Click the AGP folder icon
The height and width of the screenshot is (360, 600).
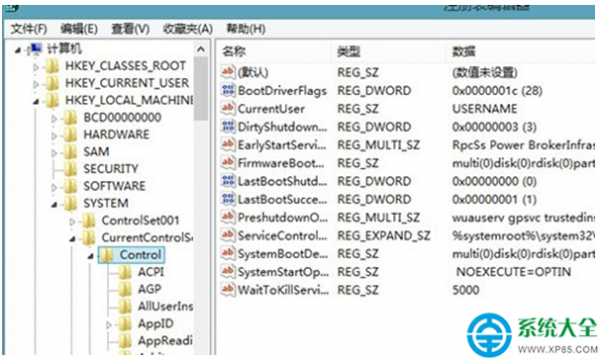point(125,290)
